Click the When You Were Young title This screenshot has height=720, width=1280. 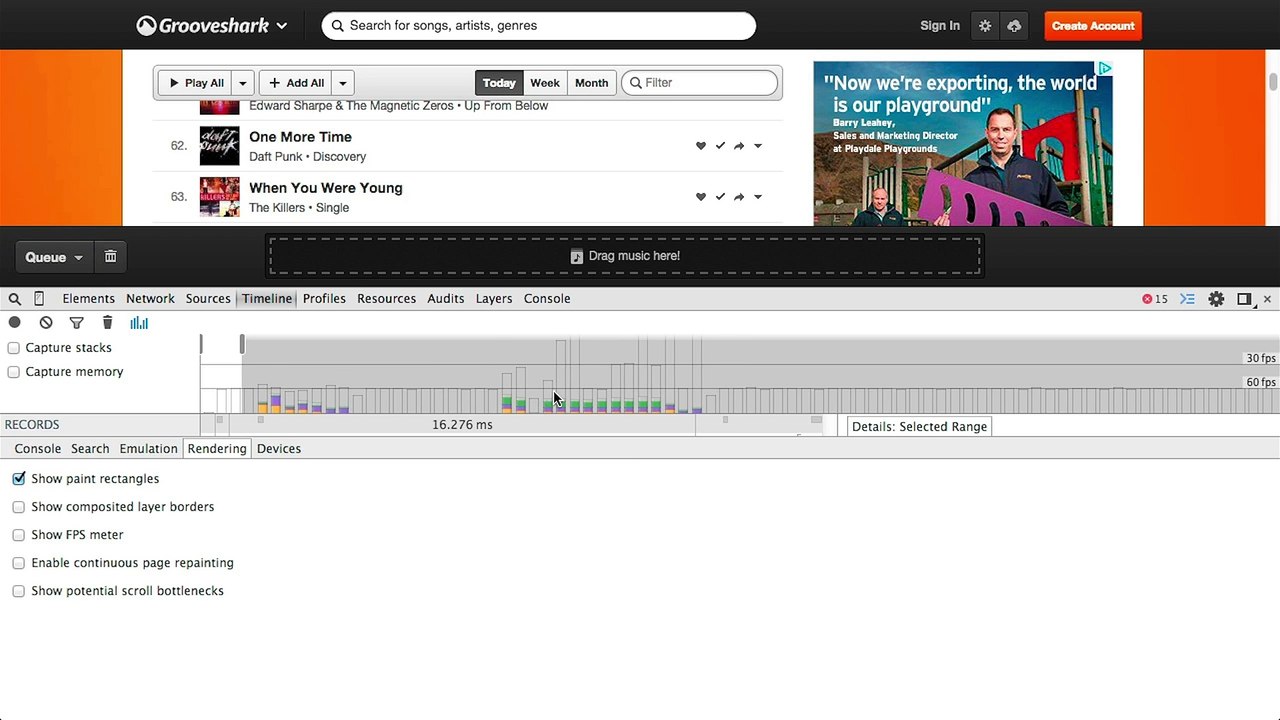[x=326, y=188]
